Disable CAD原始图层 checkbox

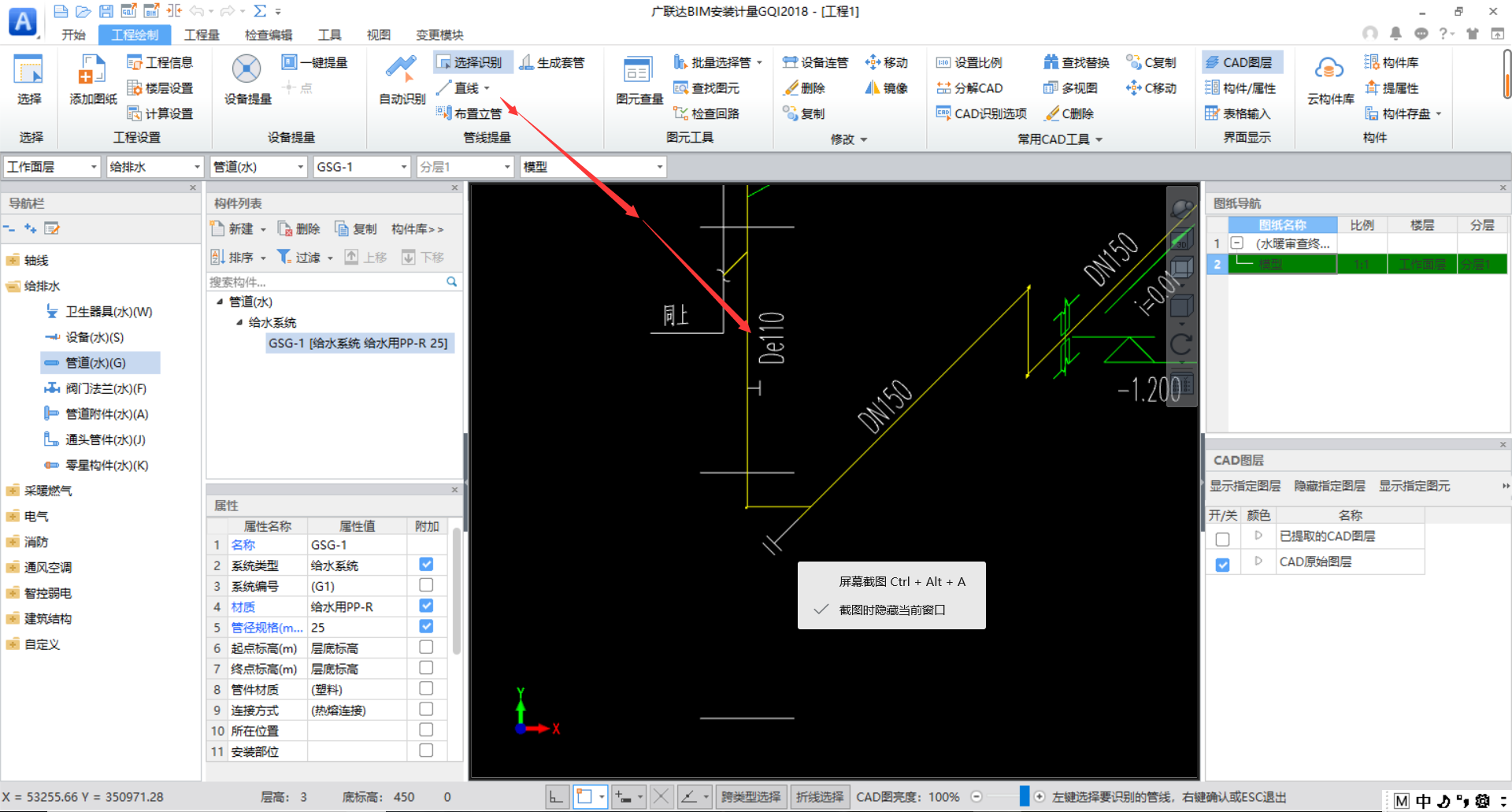(x=1222, y=565)
